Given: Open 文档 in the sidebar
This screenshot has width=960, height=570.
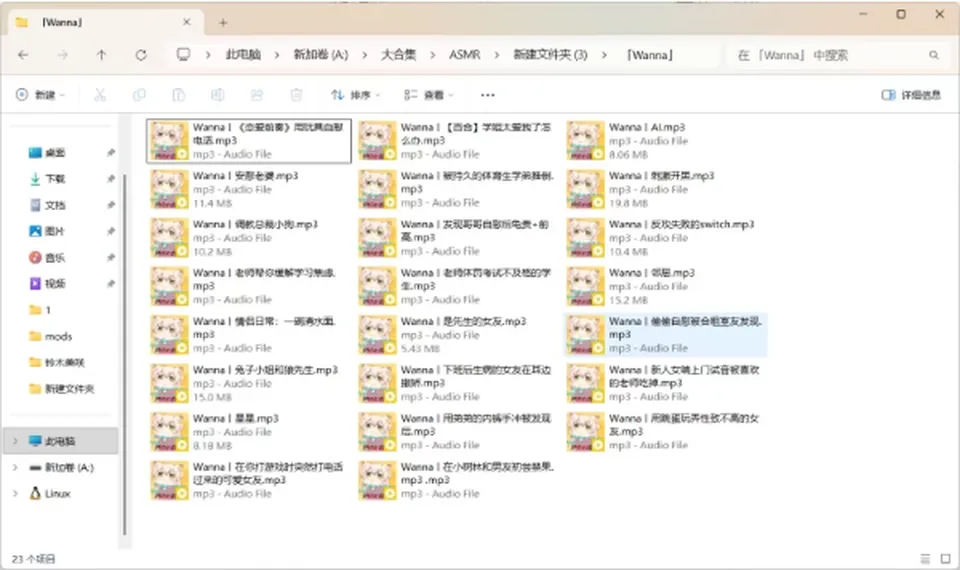Looking at the screenshot, I should point(55,205).
